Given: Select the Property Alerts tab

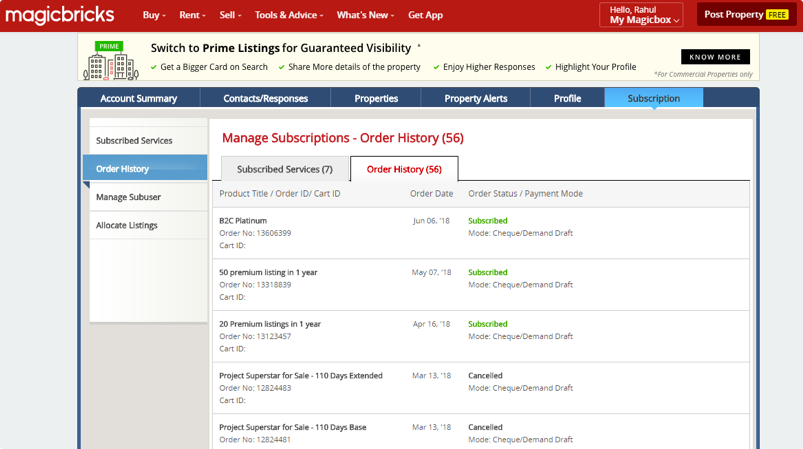Looking at the screenshot, I should tap(476, 98).
